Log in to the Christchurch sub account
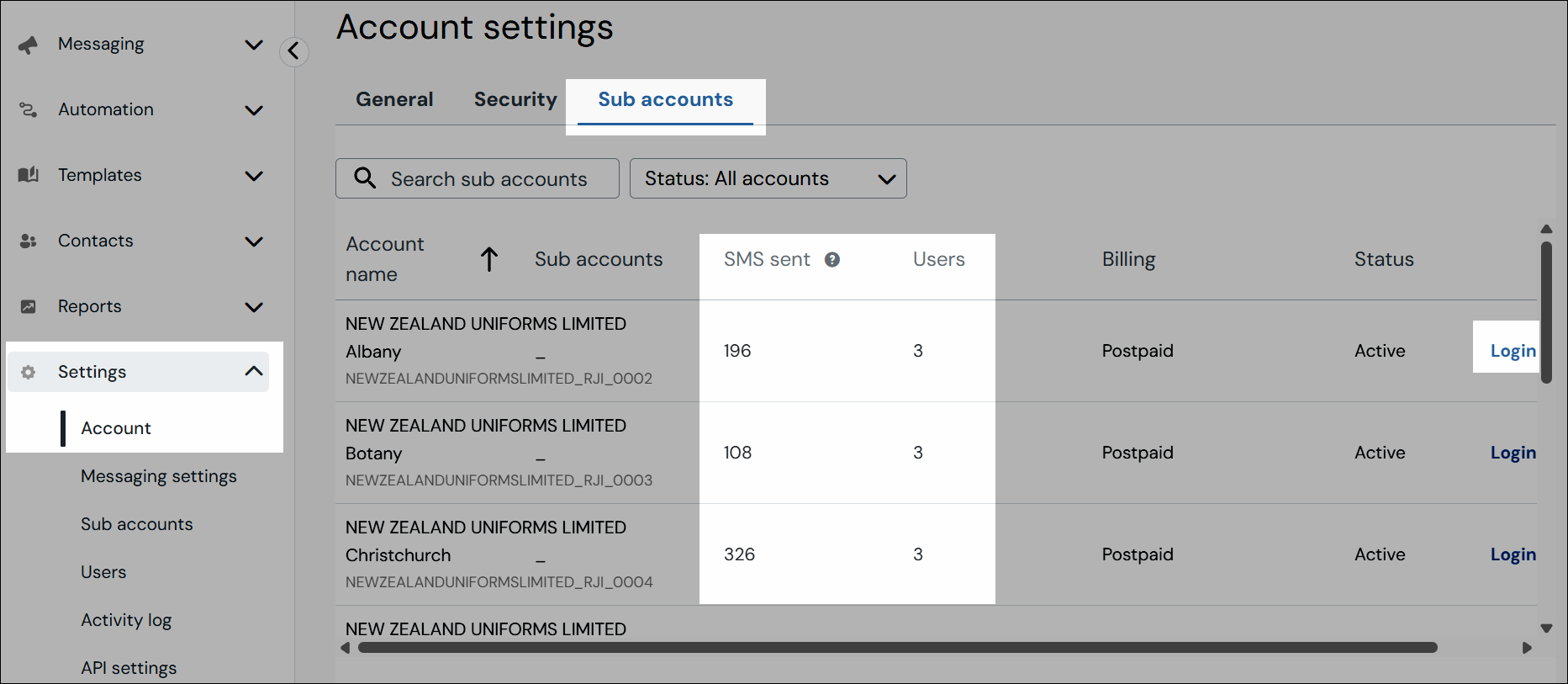 1513,554
